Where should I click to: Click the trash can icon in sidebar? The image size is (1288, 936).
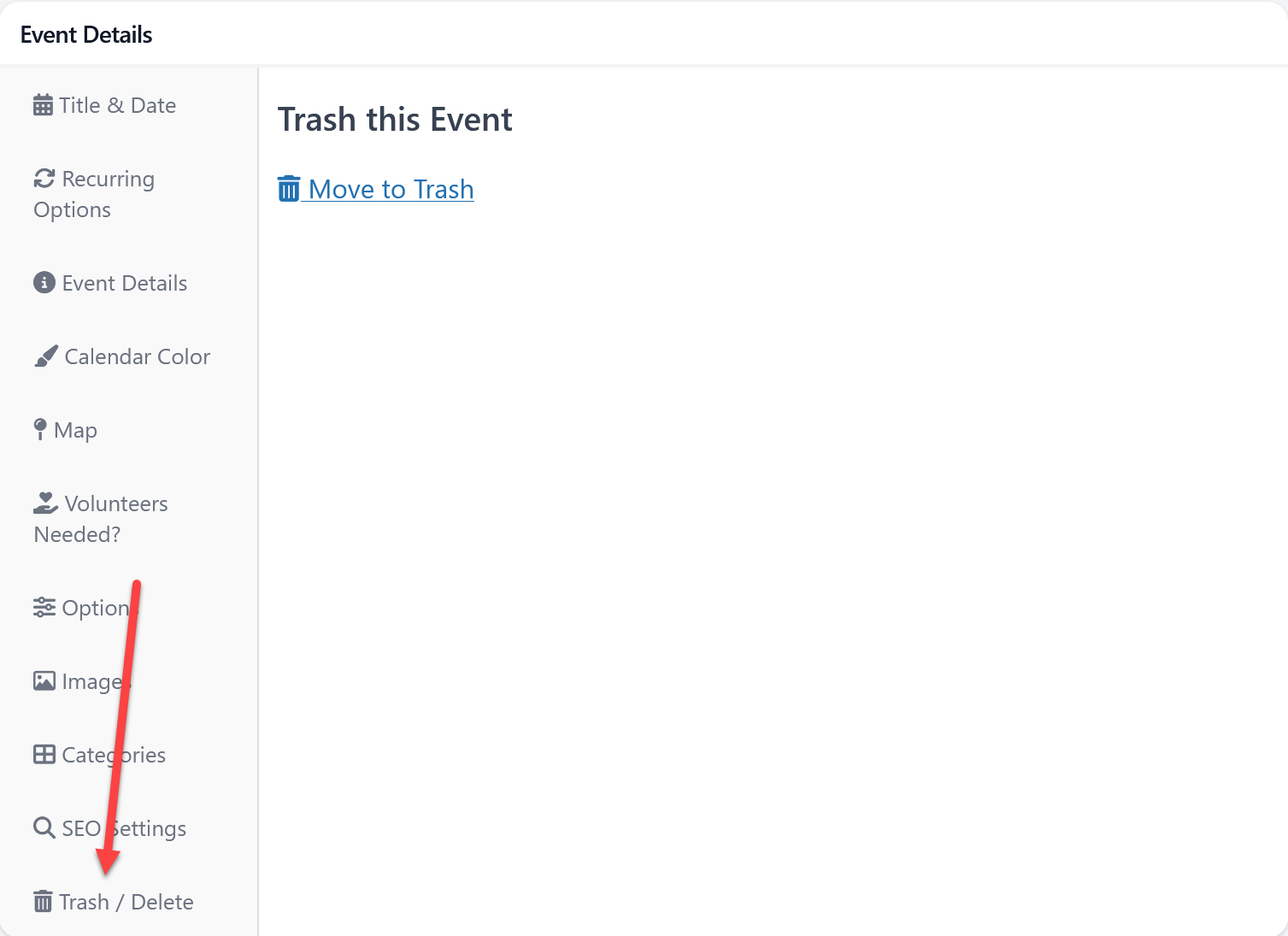pyautogui.click(x=43, y=902)
